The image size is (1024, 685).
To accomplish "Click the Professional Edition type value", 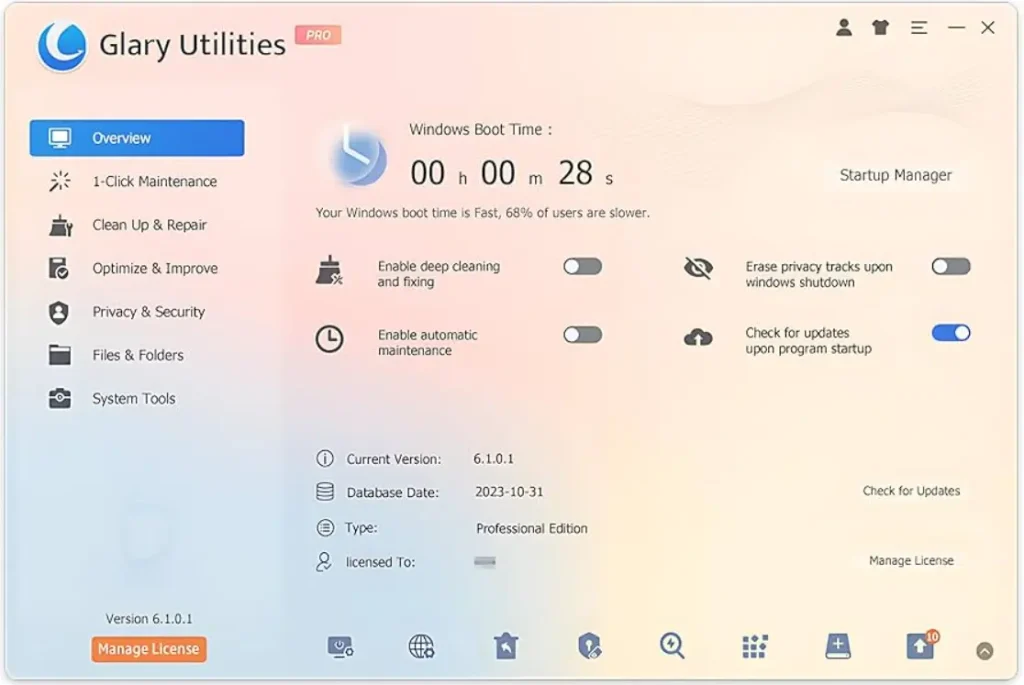I will pos(532,528).
